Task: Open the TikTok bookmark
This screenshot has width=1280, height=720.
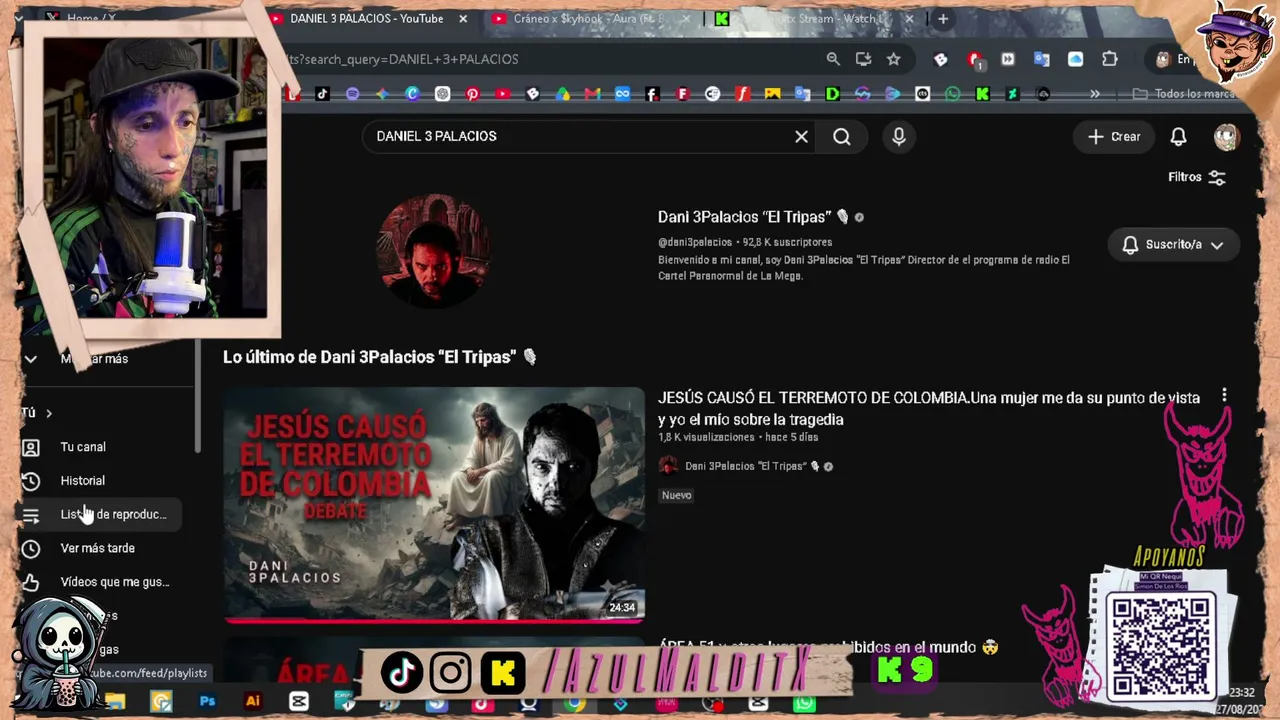Action: (322, 94)
